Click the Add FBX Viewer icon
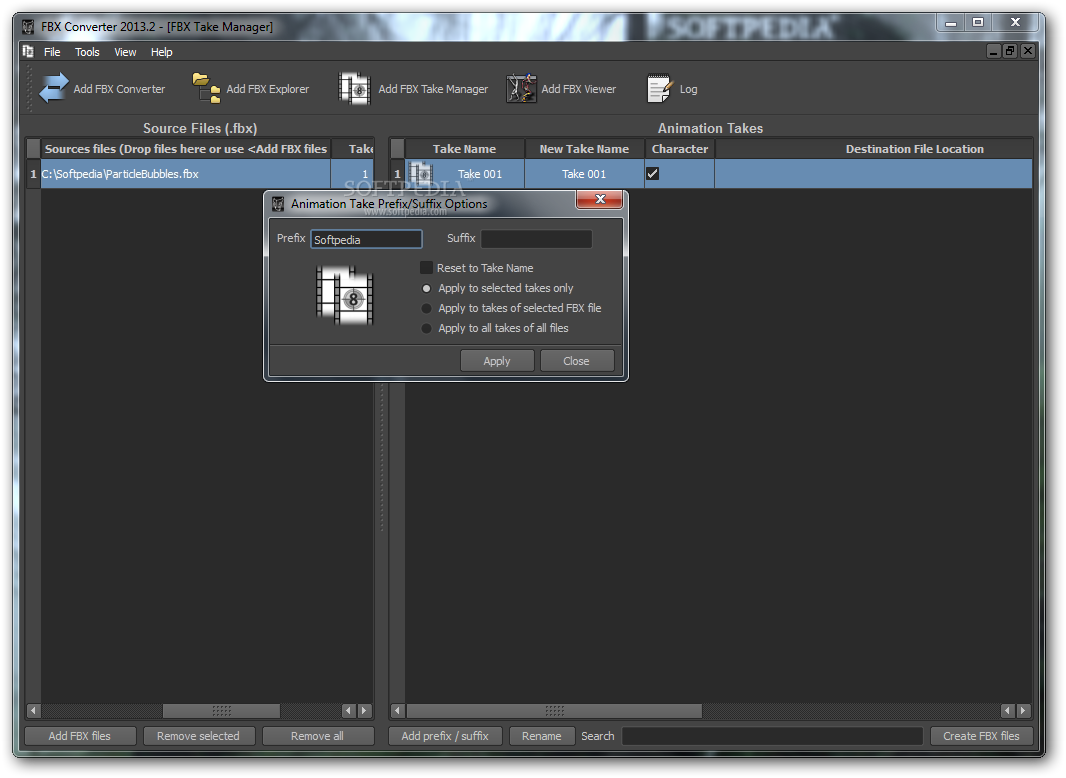Viewport: 1066px width, 778px height. tap(521, 88)
